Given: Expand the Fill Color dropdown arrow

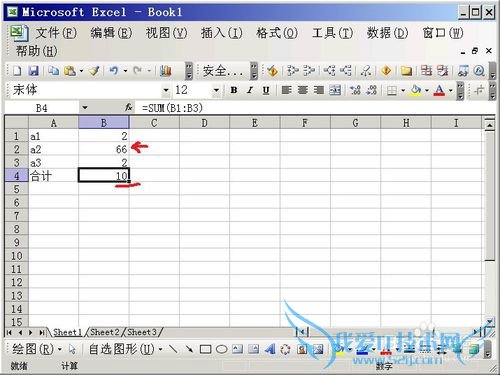Looking at the screenshot, I should click(x=426, y=90).
